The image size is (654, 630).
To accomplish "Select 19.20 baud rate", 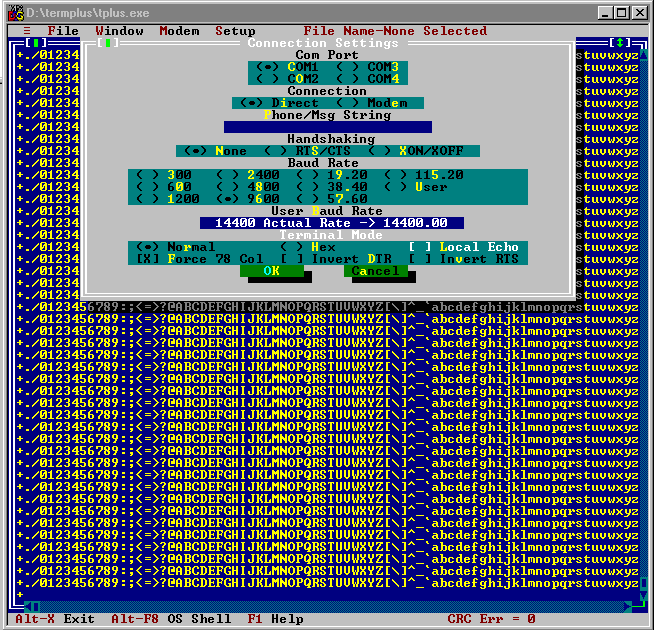I will click(332, 175).
